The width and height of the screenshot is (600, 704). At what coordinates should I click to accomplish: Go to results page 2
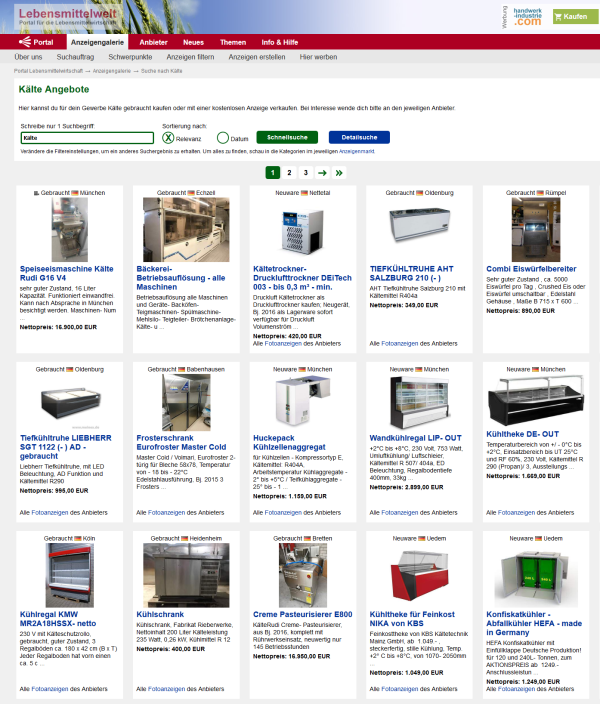point(289,173)
